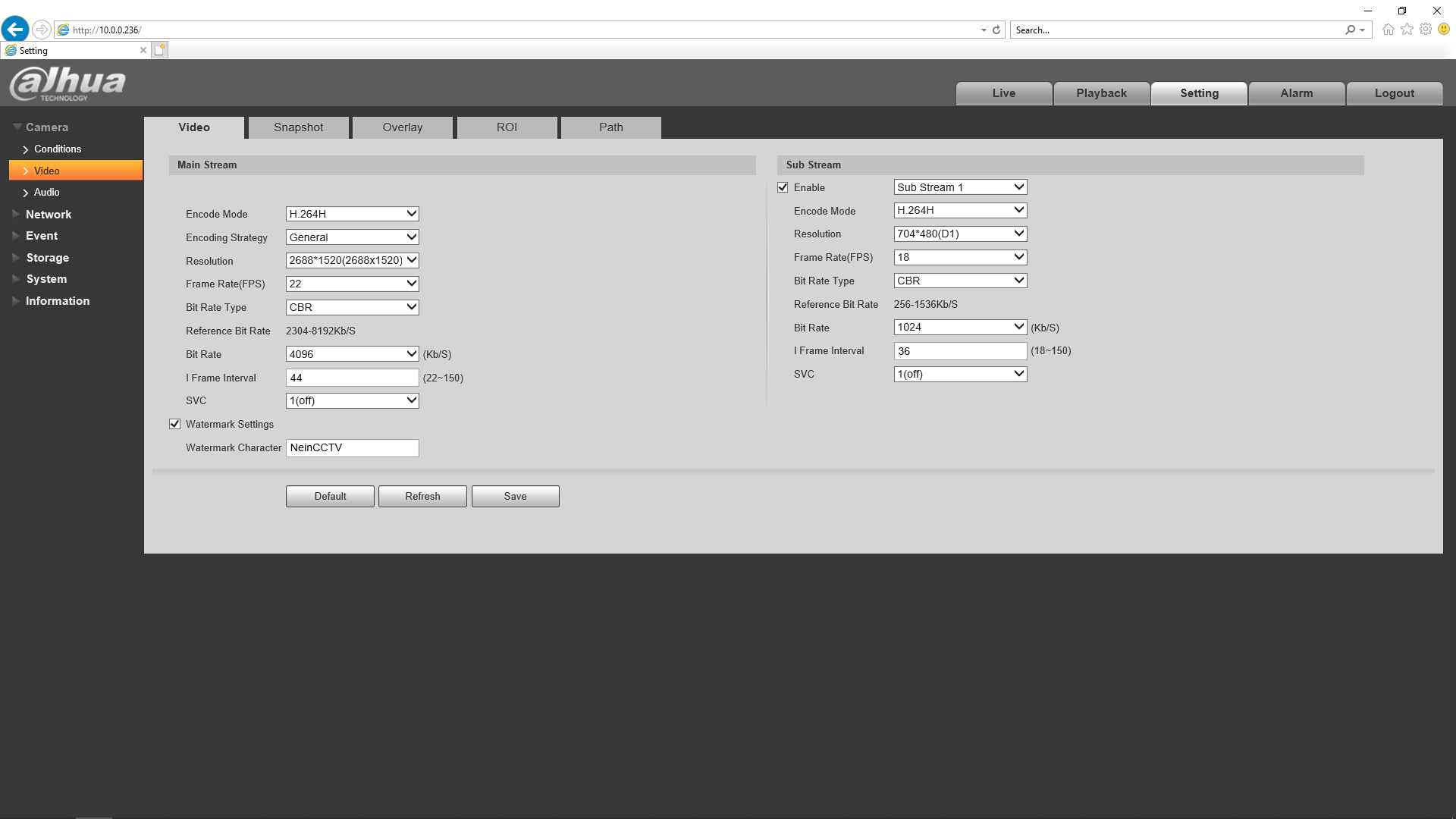Image resolution: width=1456 pixels, height=819 pixels.
Task: Click the refresh icon in address bar
Action: tap(996, 30)
